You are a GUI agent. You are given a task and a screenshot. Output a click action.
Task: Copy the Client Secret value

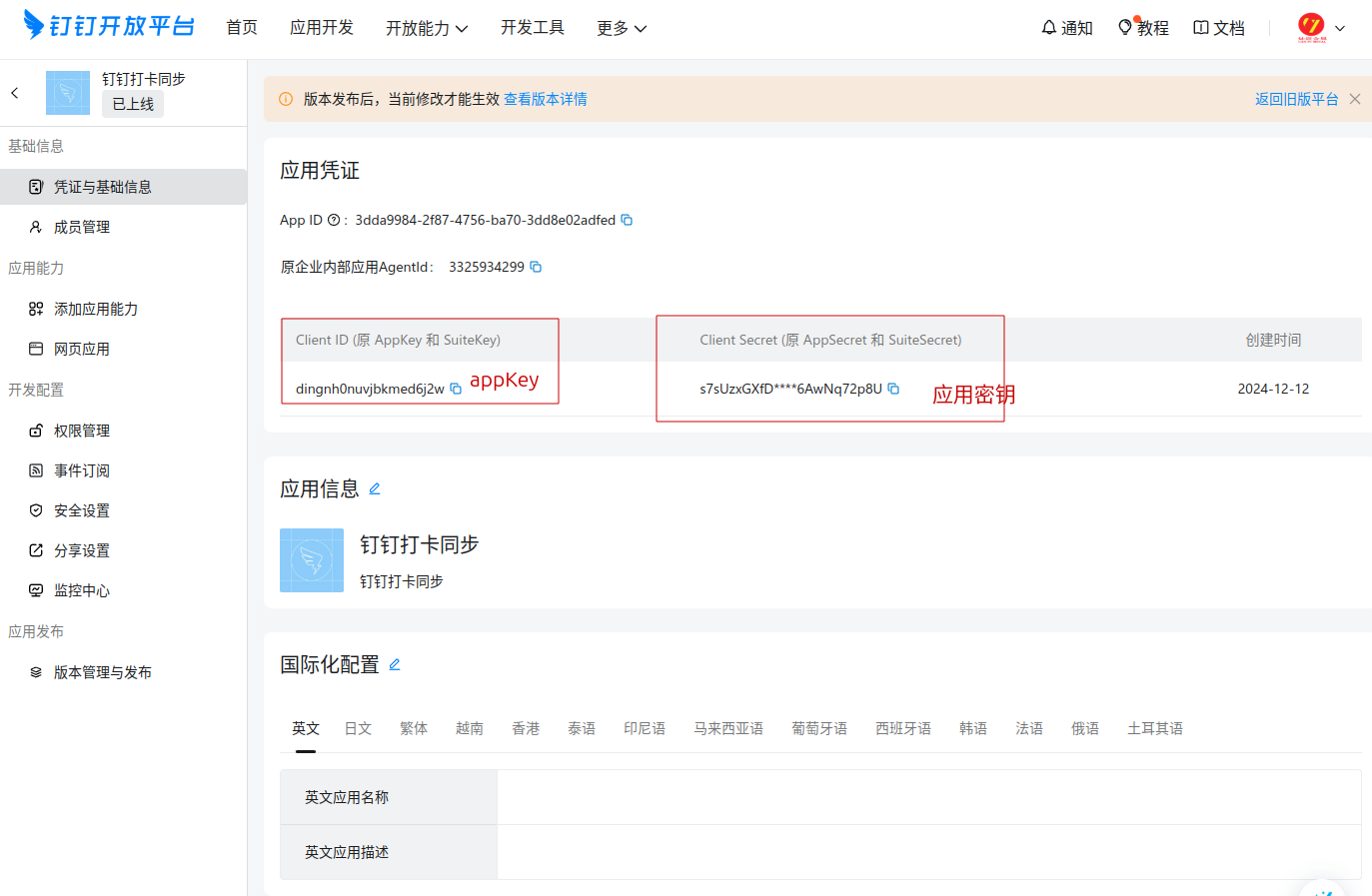[893, 389]
